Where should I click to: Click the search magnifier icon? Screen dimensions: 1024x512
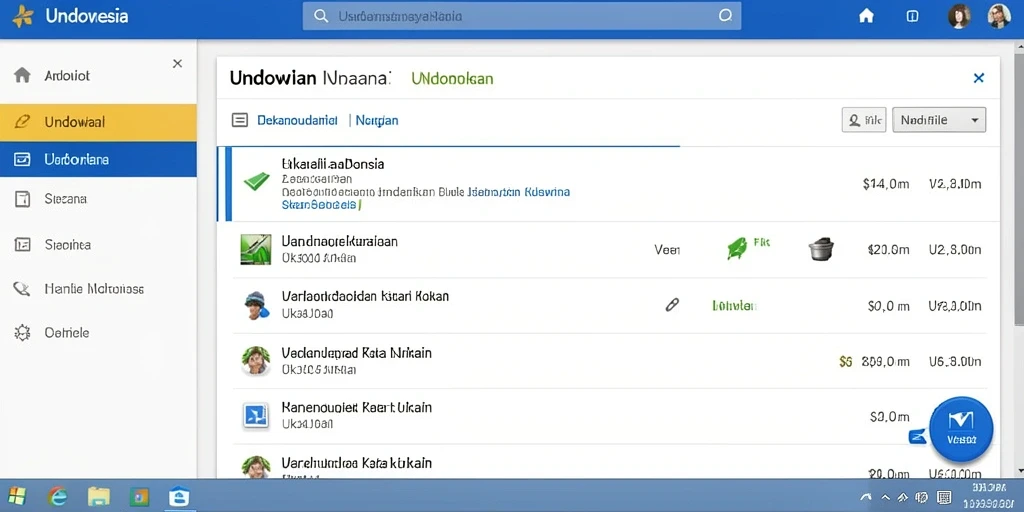click(321, 16)
